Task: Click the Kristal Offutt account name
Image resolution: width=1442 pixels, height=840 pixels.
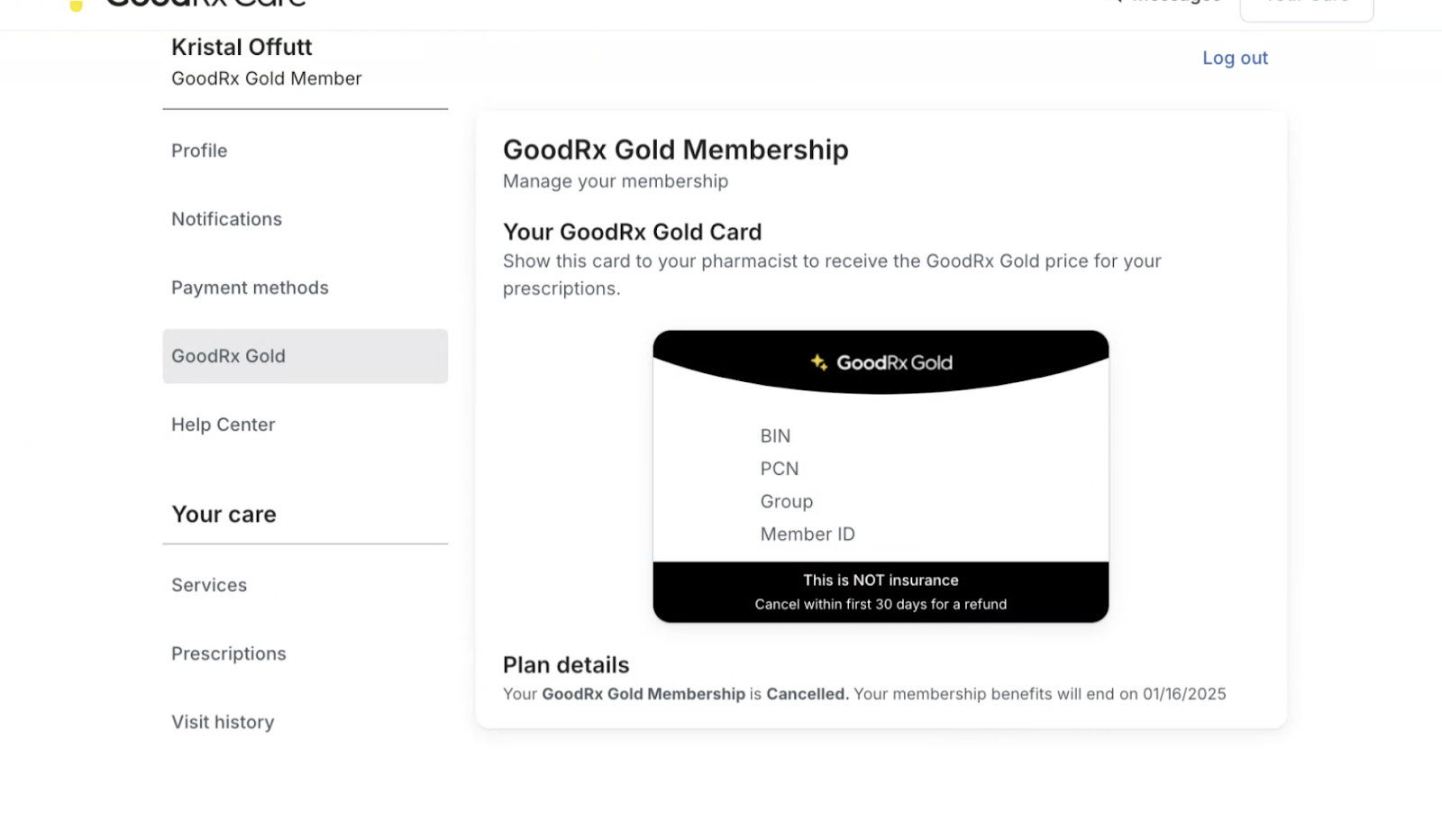Action: 241,47
